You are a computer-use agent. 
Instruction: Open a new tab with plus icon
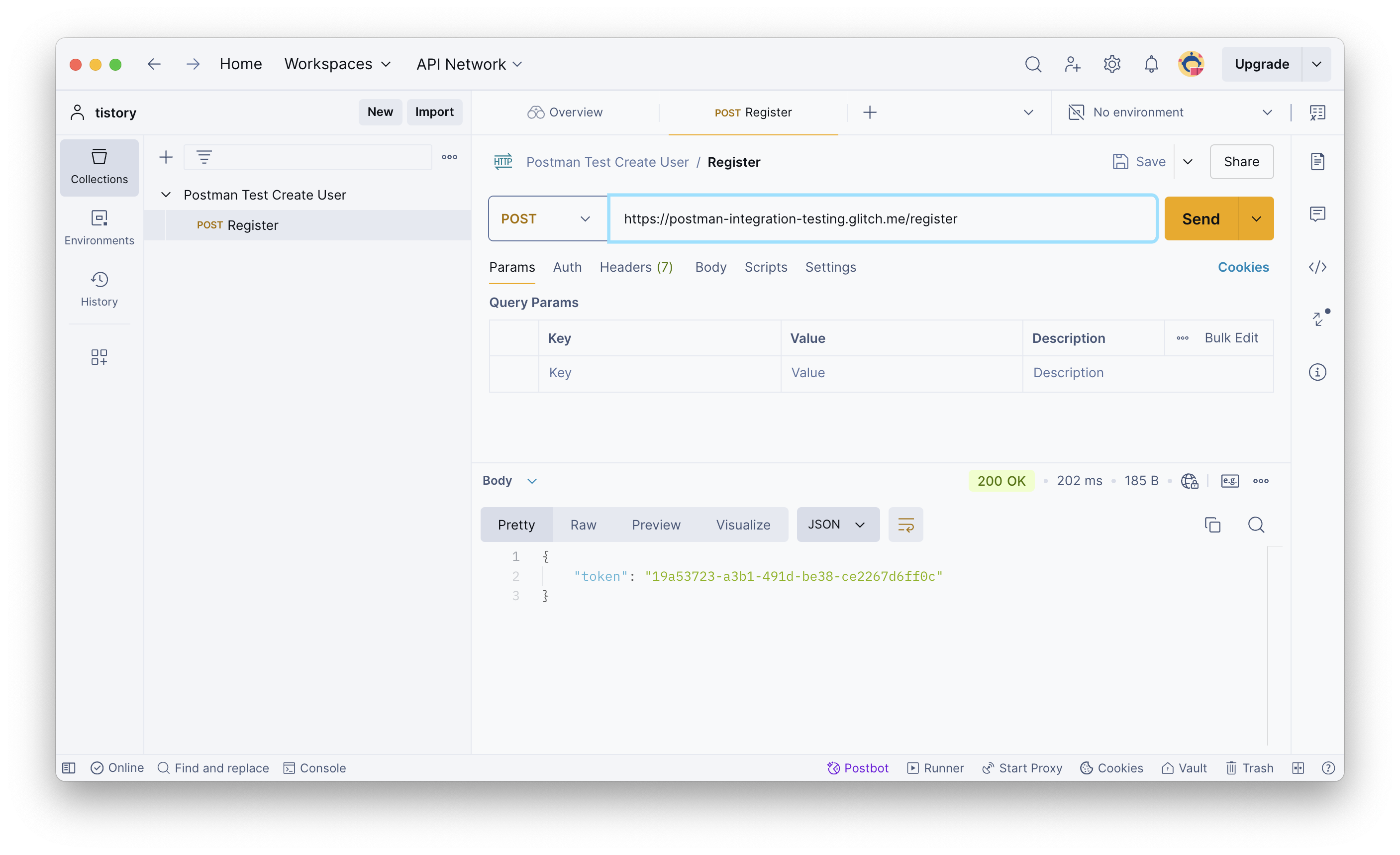point(869,112)
